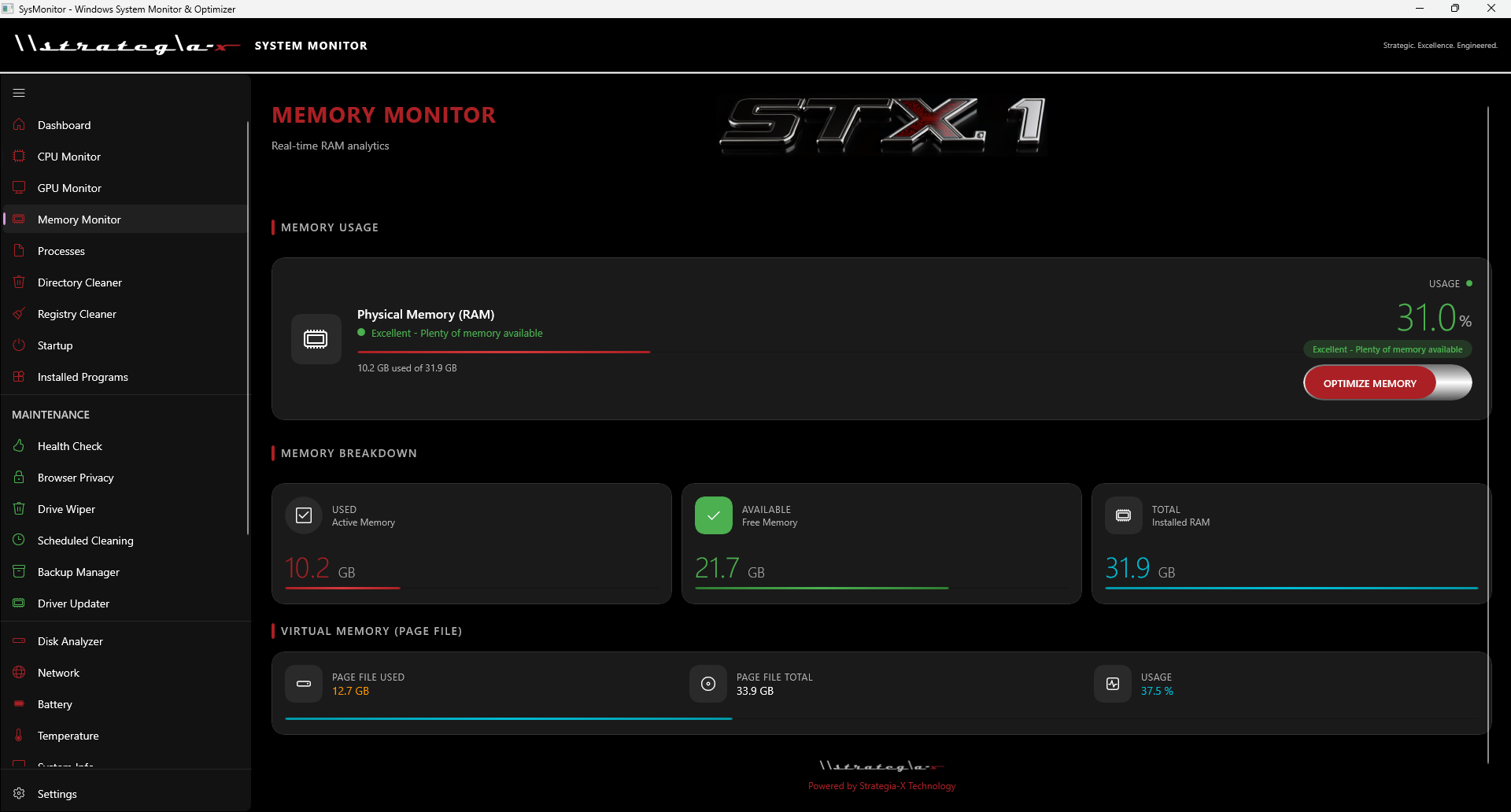
Task: Open Settings with the gear icon
Action: point(18,793)
